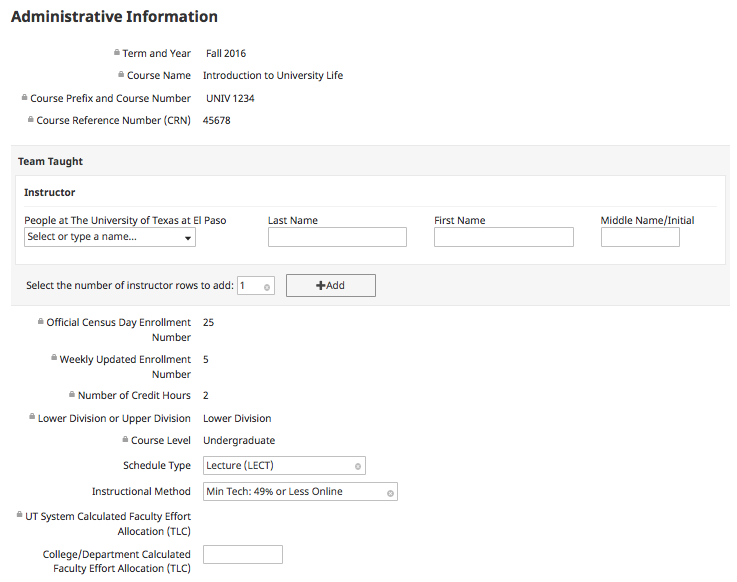Click lock icon by Course Reference Number (CRN)
The width and height of the screenshot is (737, 582).
31,119
